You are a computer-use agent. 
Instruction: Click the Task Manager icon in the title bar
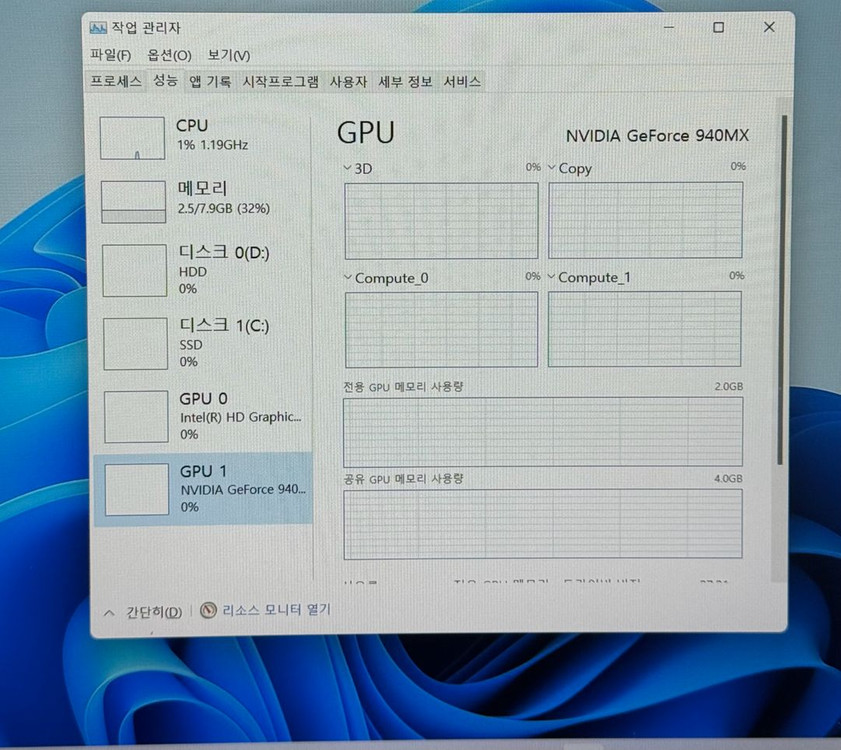(x=99, y=27)
